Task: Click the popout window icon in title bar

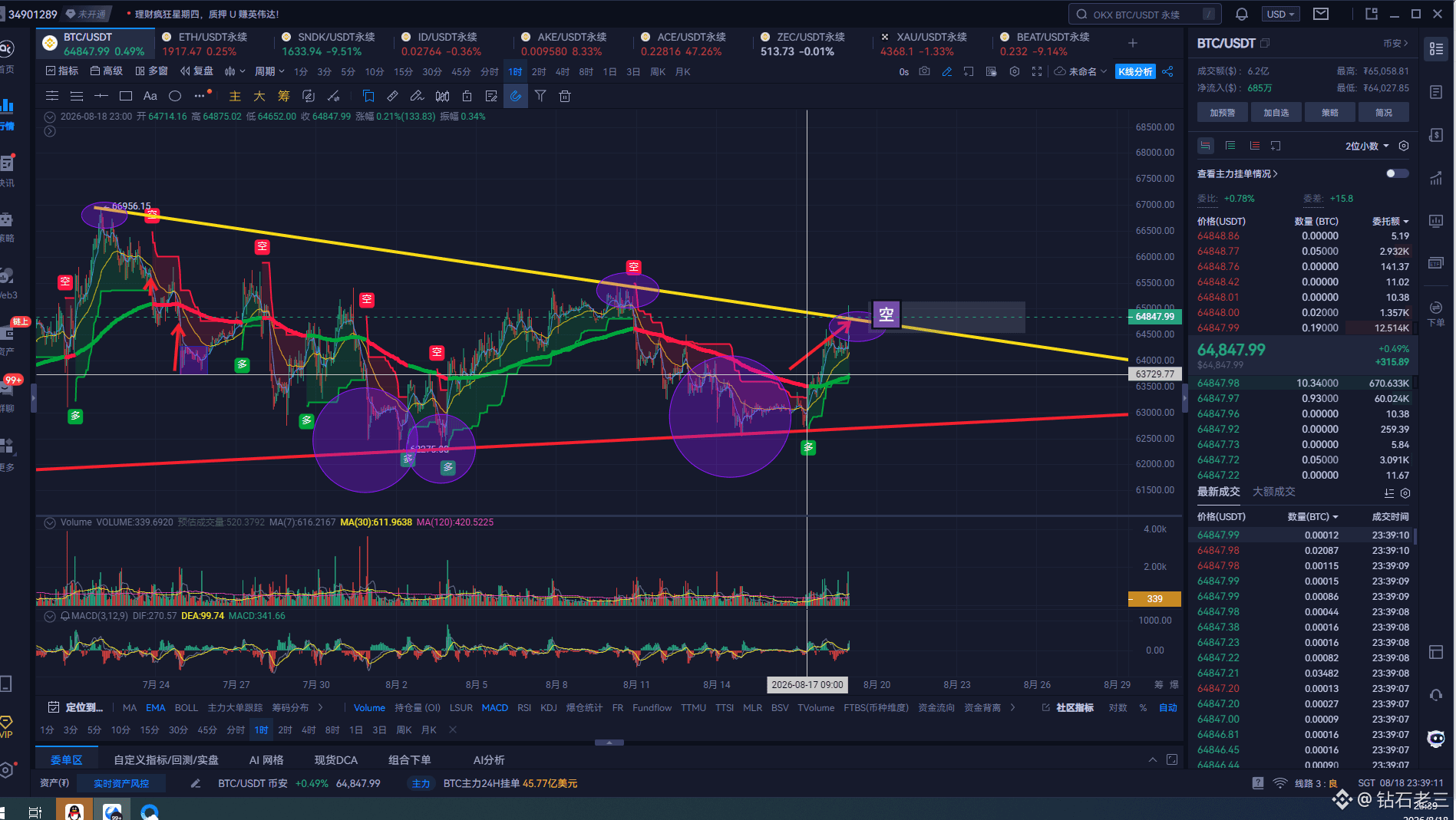Action: point(1372,14)
